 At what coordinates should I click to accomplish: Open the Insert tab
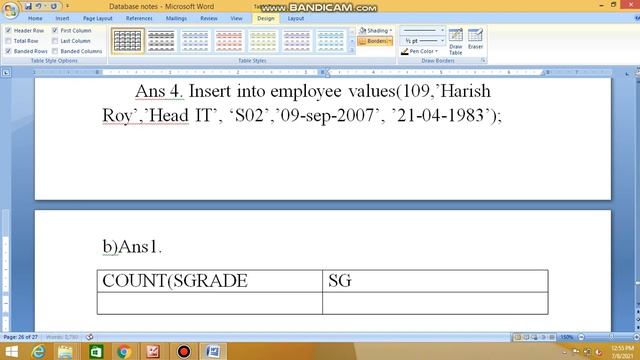pyautogui.click(x=62, y=18)
